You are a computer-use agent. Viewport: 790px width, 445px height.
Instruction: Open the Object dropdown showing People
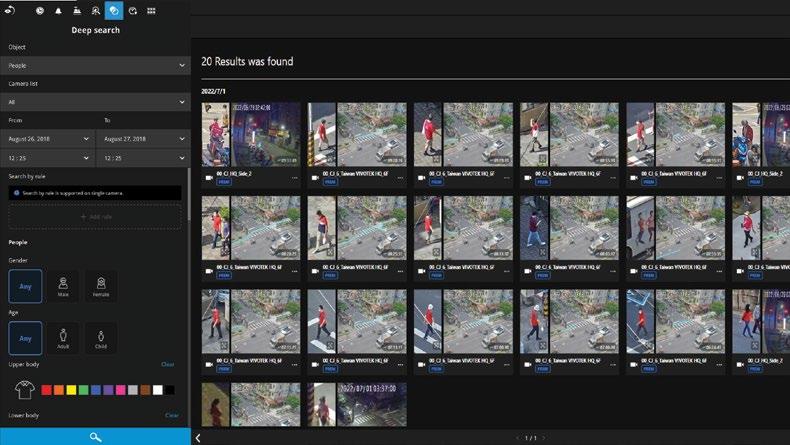pyautogui.click(x=95, y=66)
